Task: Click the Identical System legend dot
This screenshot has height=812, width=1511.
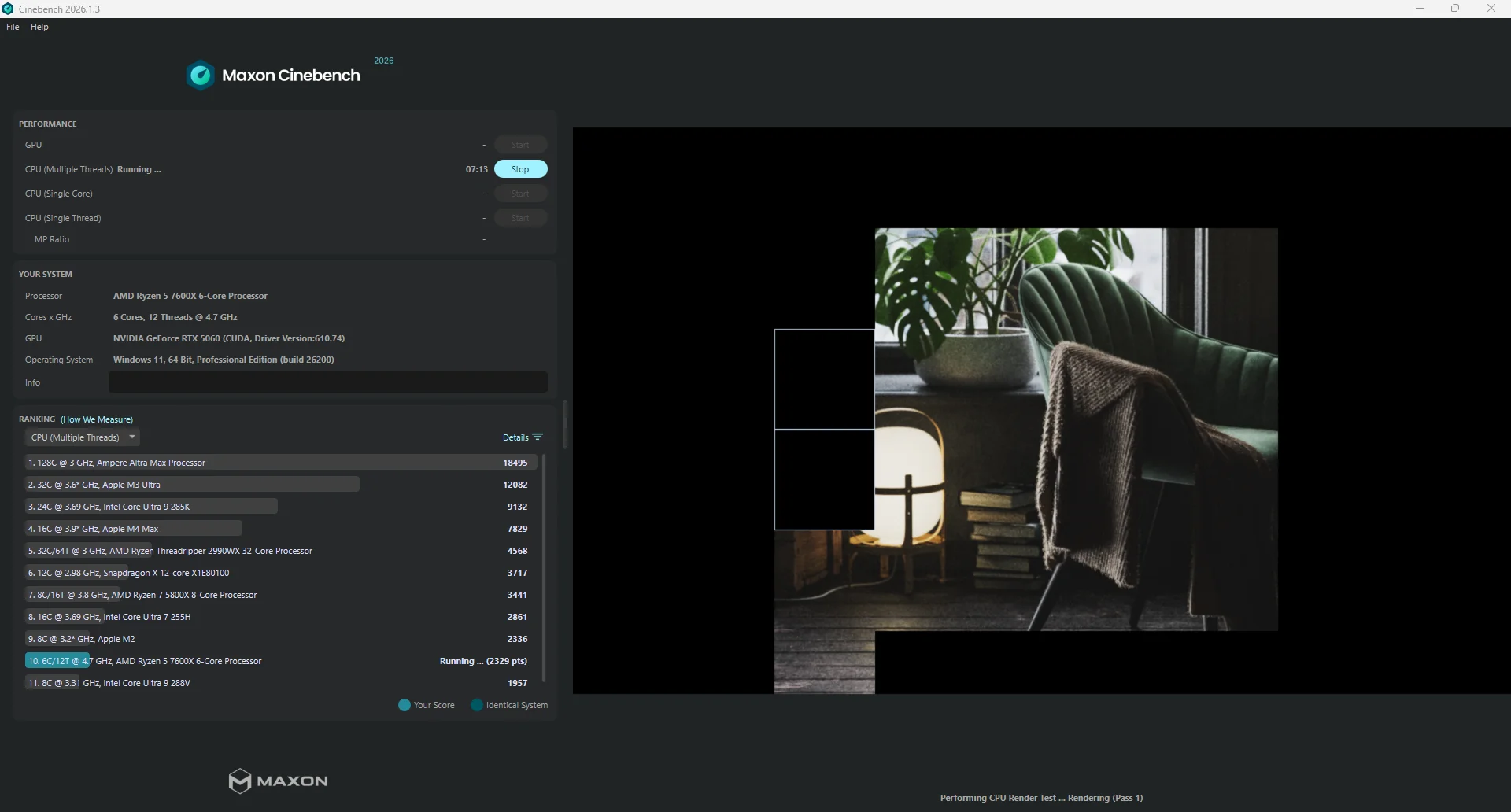Action: pyautogui.click(x=476, y=705)
